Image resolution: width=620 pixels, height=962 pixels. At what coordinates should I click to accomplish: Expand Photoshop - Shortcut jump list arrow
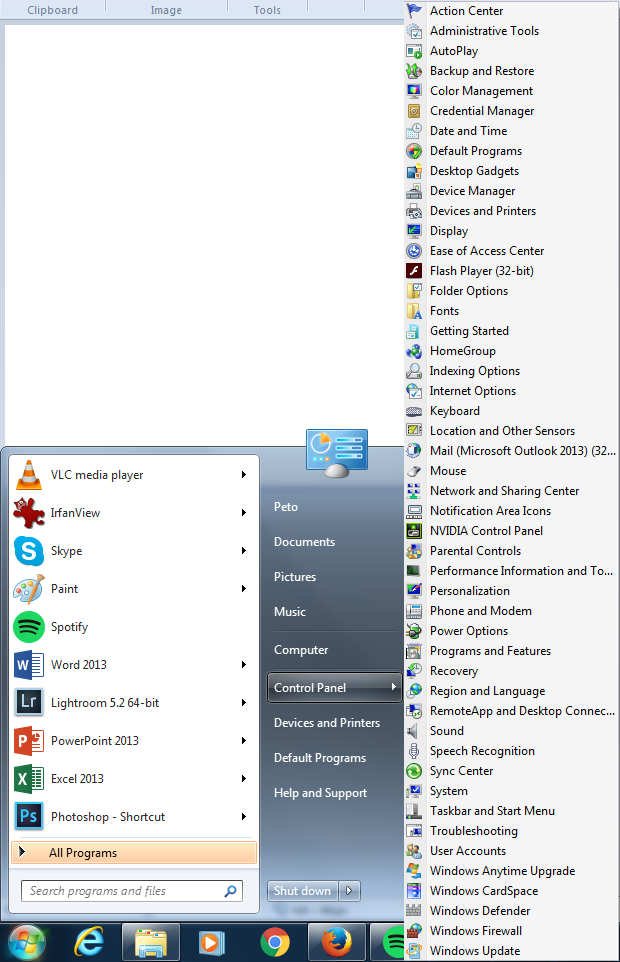coord(244,817)
